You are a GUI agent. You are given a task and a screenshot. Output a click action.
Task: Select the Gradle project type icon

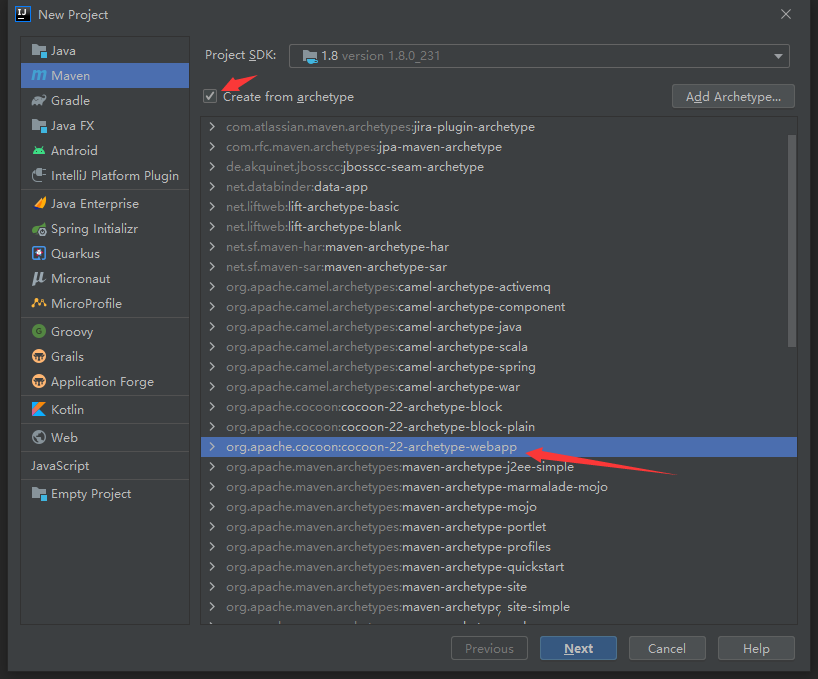(x=39, y=100)
